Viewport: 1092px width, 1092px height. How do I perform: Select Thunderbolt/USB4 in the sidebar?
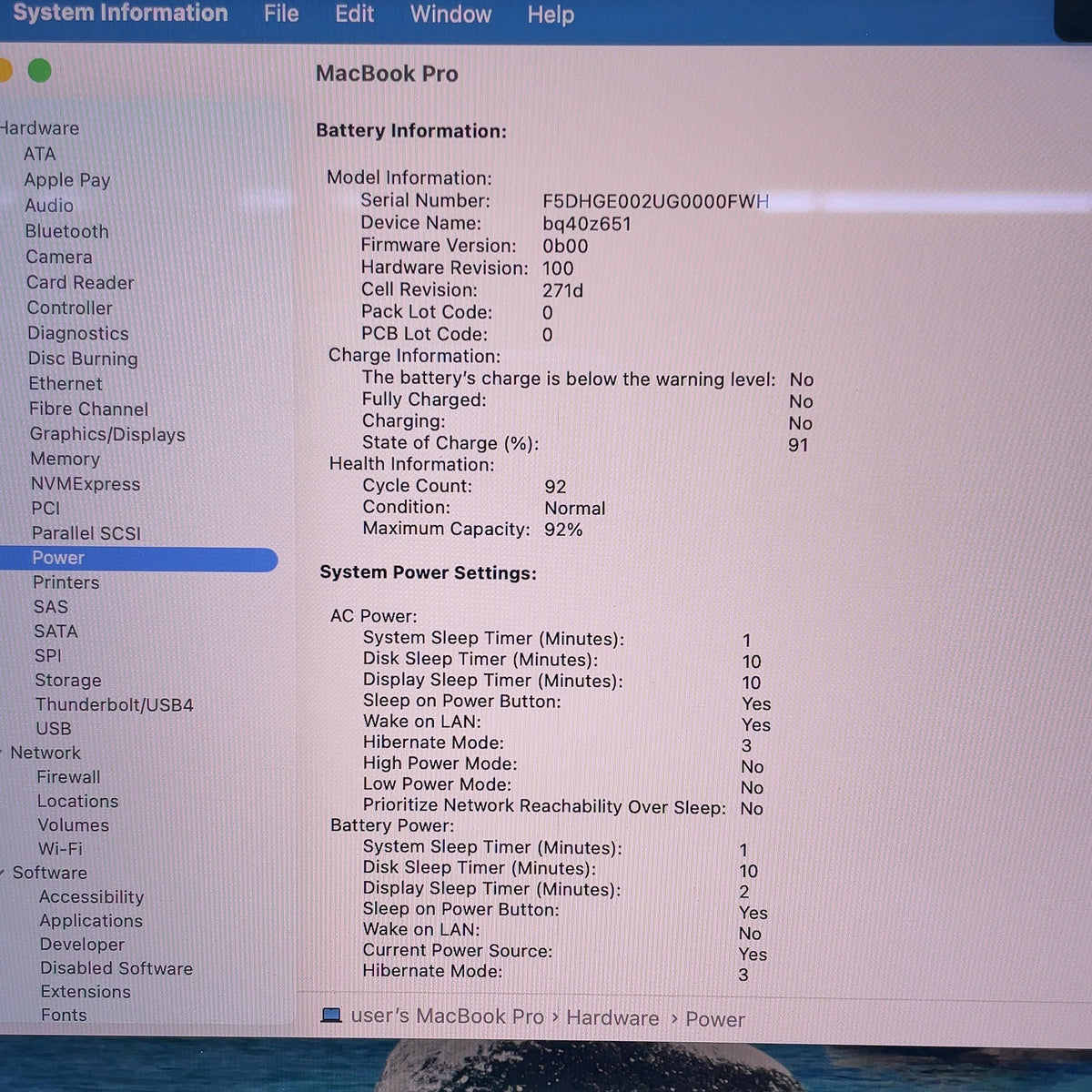[x=114, y=704]
